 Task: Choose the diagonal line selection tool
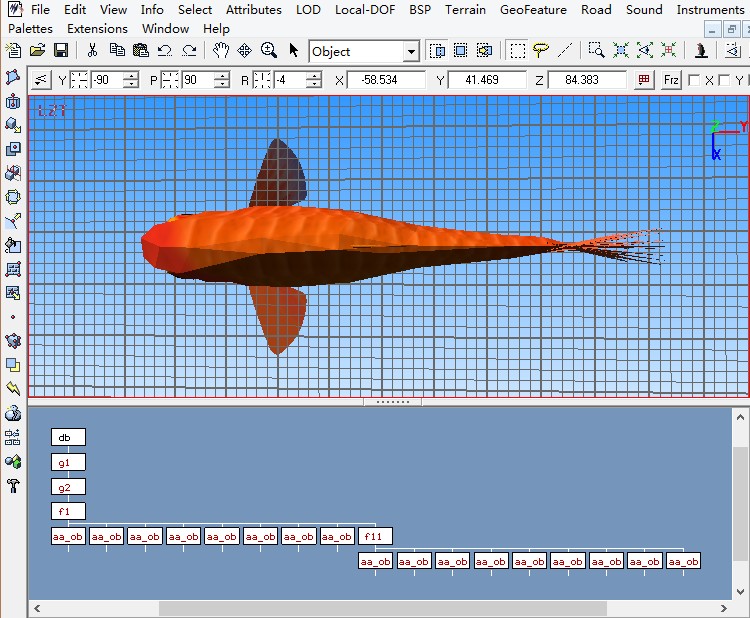click(x=565, y=50)
